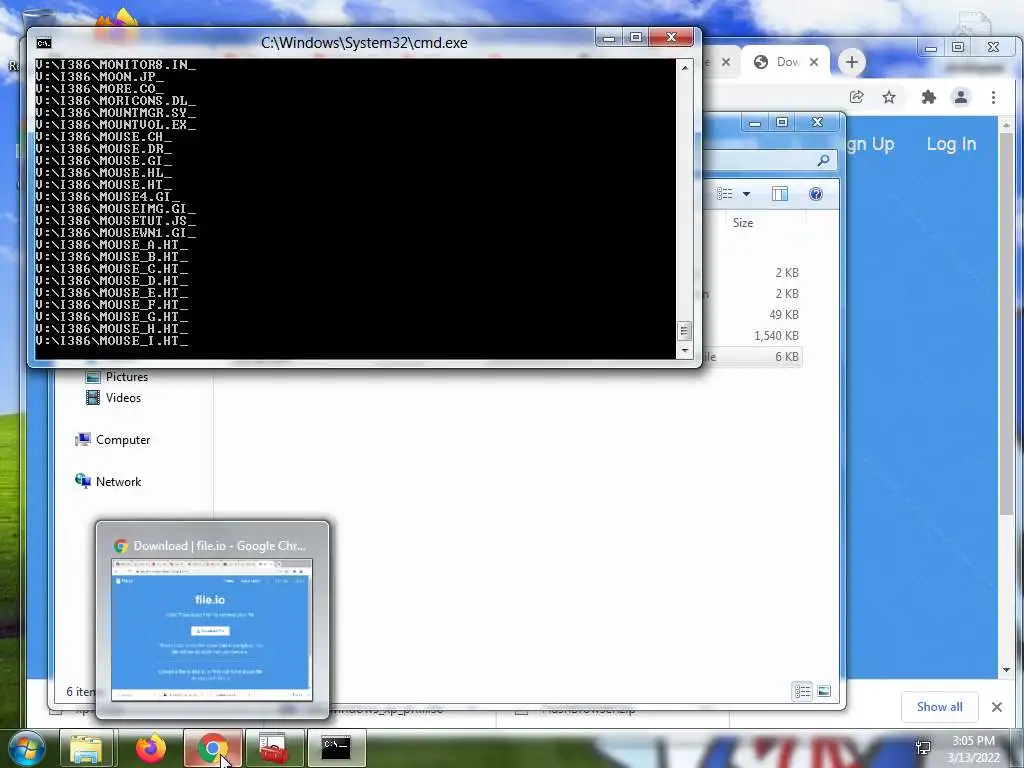Screen dimensions: 1024x768
Task: Open Pictures in the navigation pane
Action: coord(118,377)
